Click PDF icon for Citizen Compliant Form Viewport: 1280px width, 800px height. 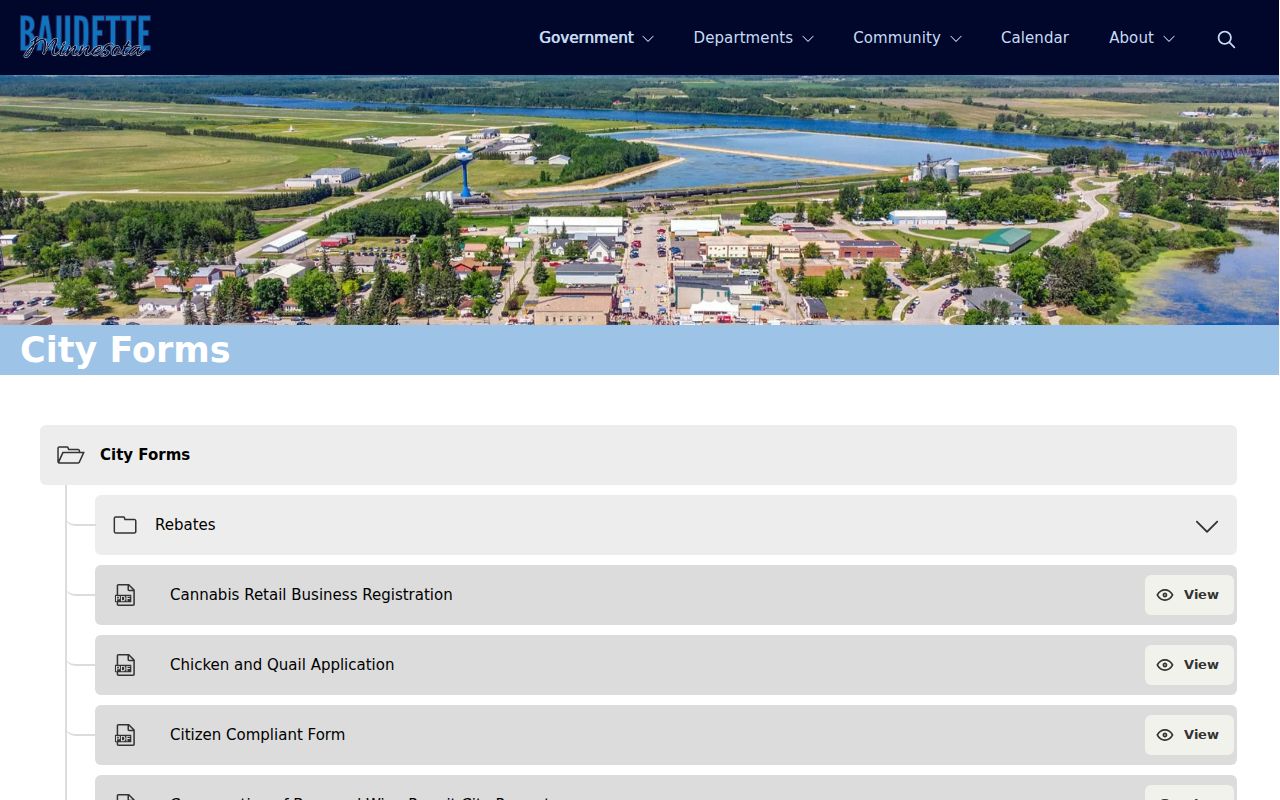[x=125, y=735]
